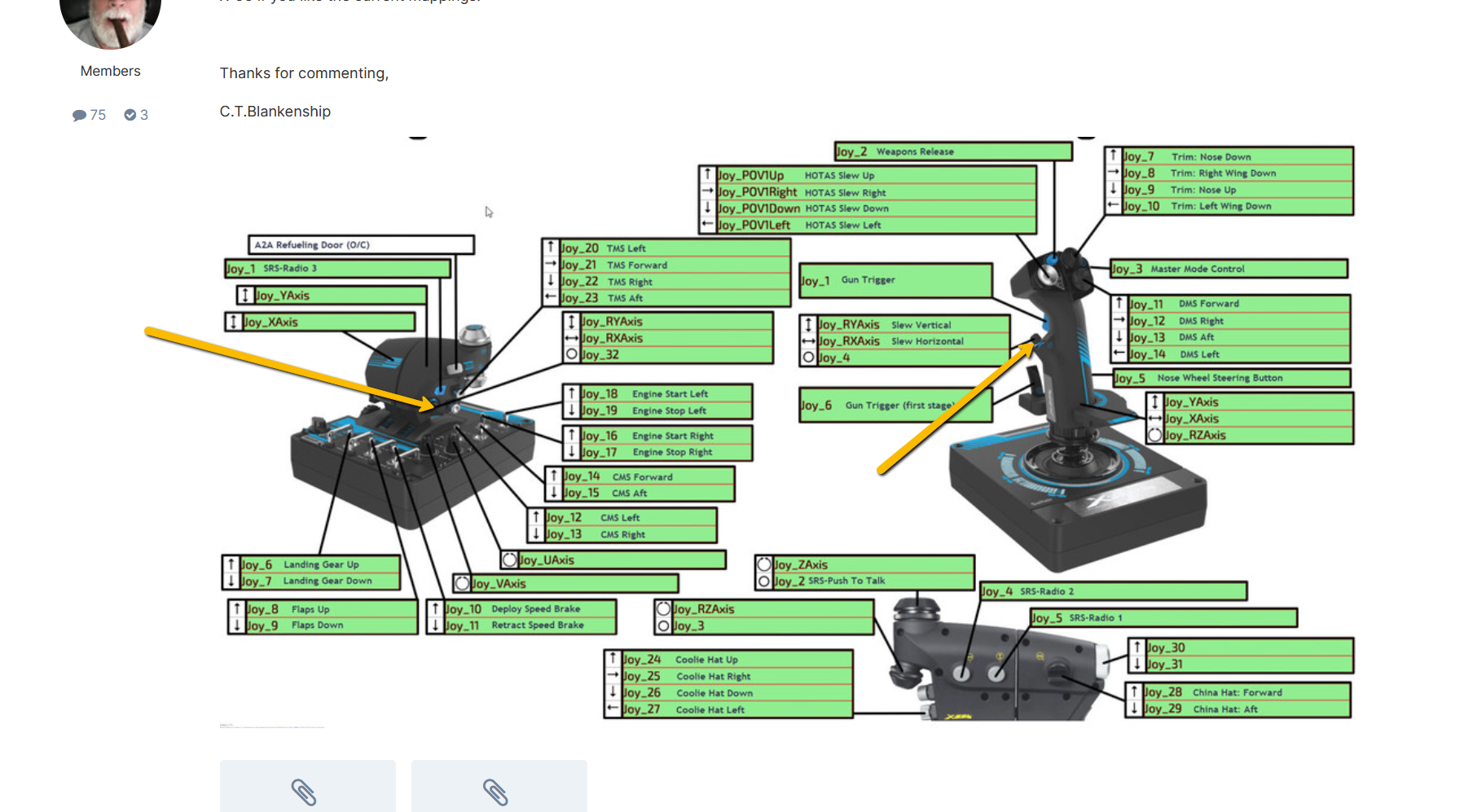The height and width of the screenshot is (812, 1464).
Task: Click the 'Master Mode Control' label
Action: [x=1197, y=269]
